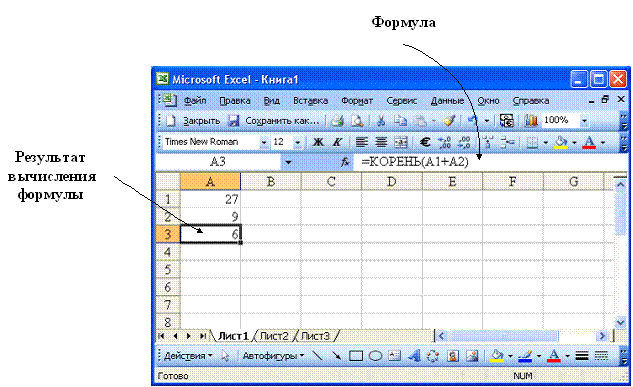Open cell fill color dropdown arrow
The height and width of the screenshot is (387, 633).
tap(574, 142)
